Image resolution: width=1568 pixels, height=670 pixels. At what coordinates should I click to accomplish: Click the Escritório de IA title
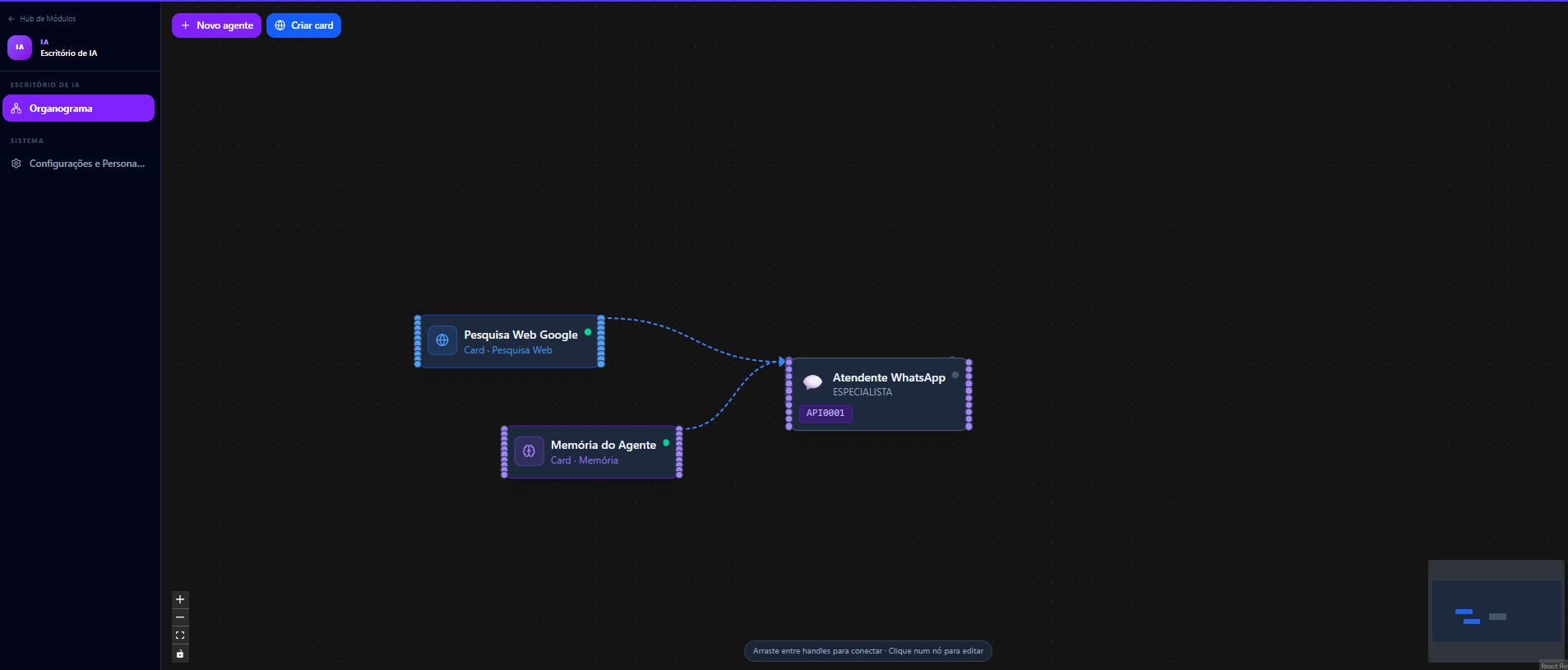[69, 53]
